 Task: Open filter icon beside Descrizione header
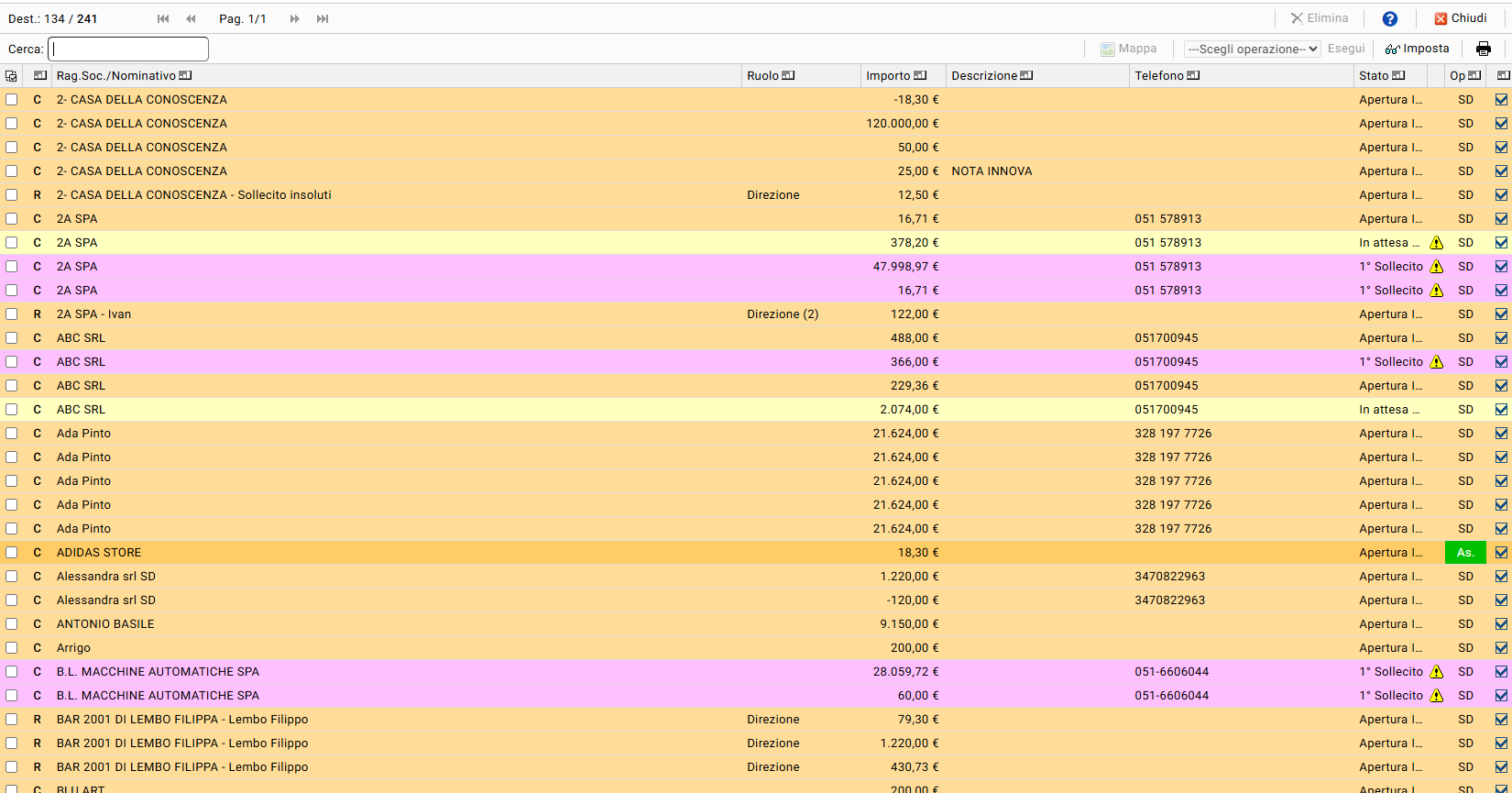pos(1026,75)
